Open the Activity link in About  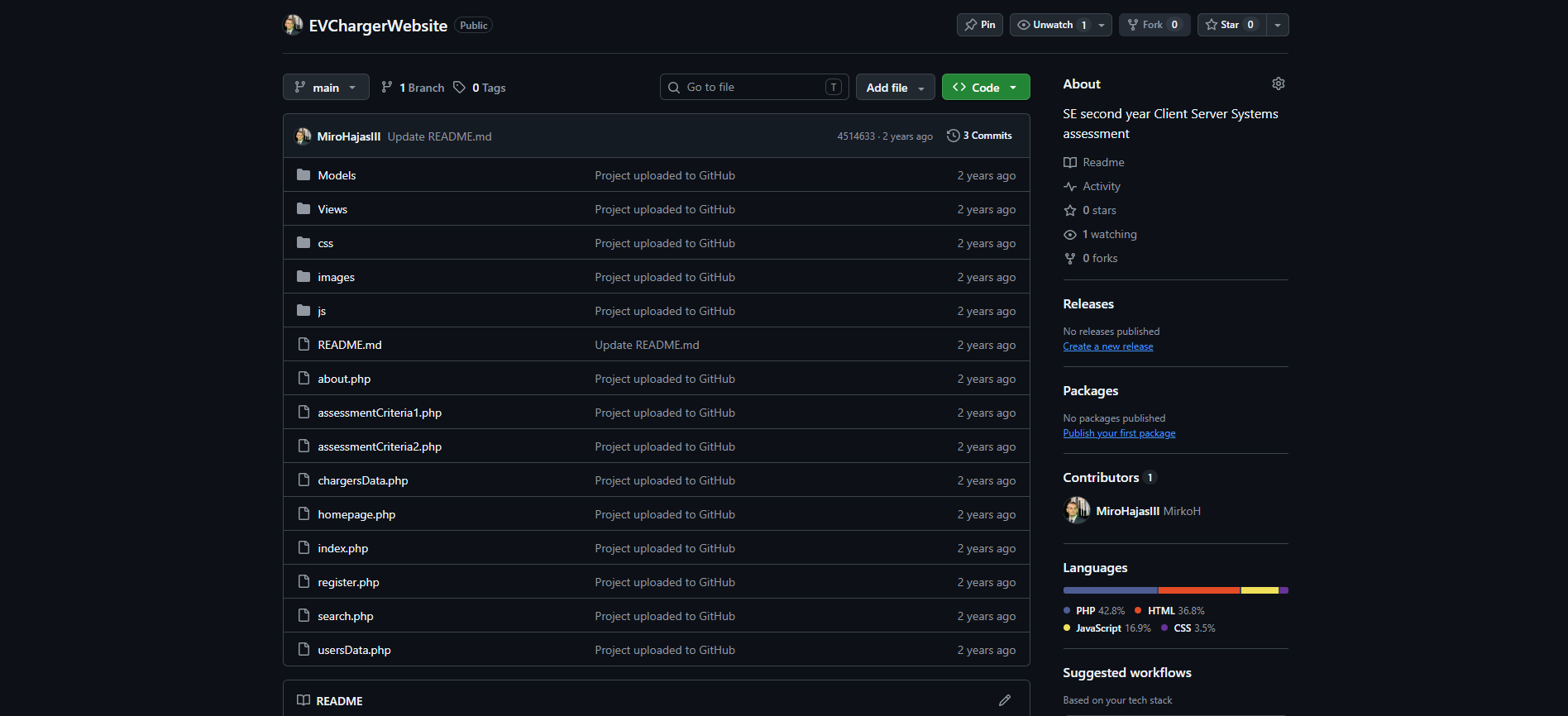[x=1092, y=186]
